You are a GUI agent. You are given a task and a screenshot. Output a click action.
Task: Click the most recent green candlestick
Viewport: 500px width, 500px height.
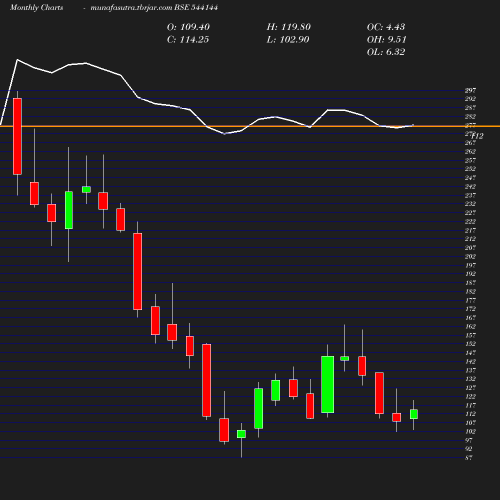[x=414, y=414]
